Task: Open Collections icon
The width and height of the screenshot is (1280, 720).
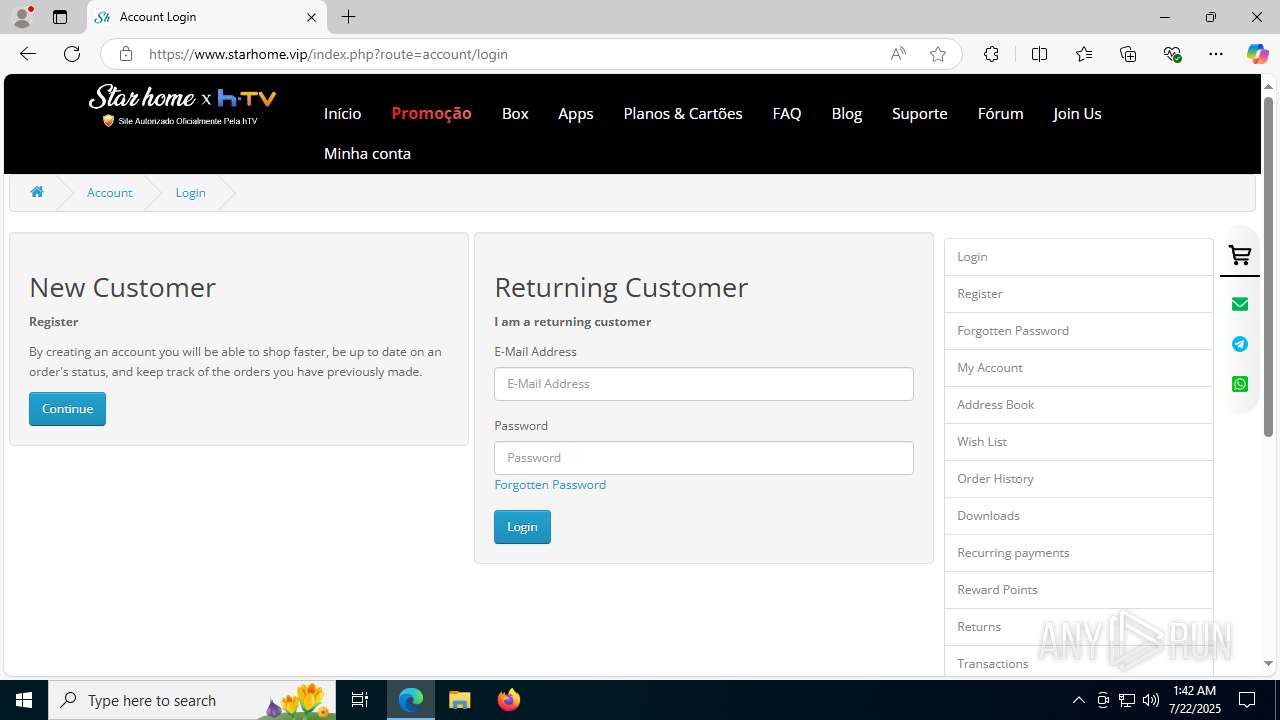Action: (1128, 54)
